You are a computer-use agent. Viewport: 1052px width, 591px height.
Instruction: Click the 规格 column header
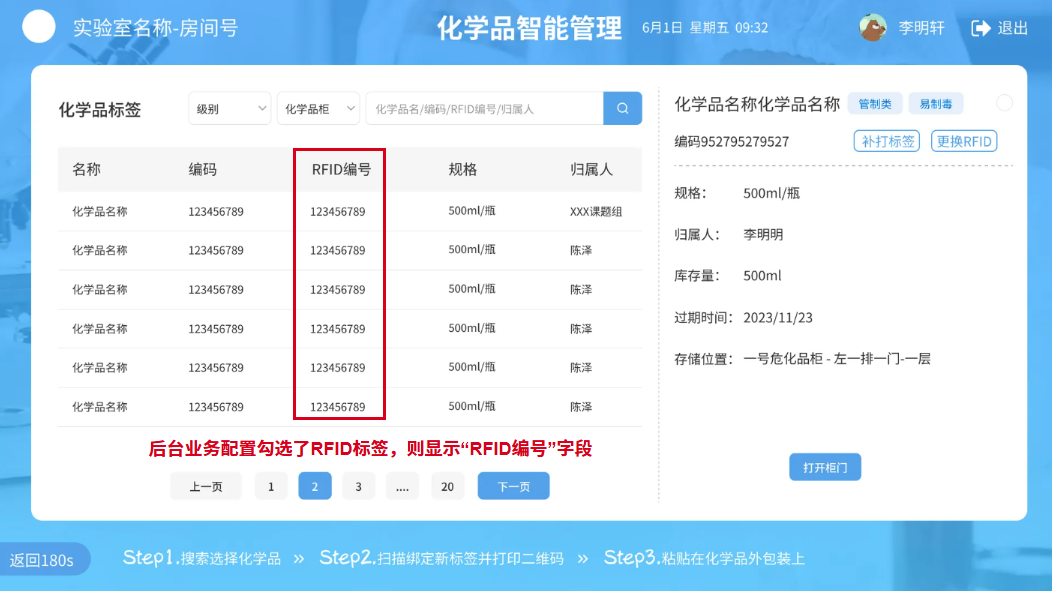pyautogui.click(x=462, y=170)
